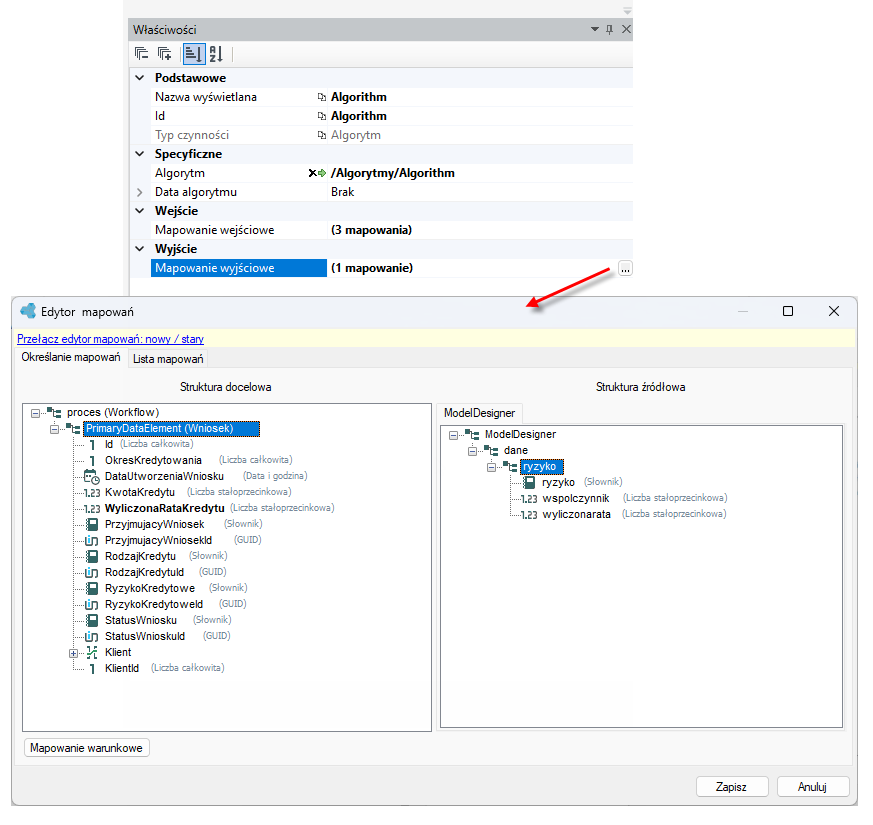Viewport: 873px width, 825px height.
Task: Click the GUID icon beside PrzyjmujacyWniosekId
Action: 92,541
